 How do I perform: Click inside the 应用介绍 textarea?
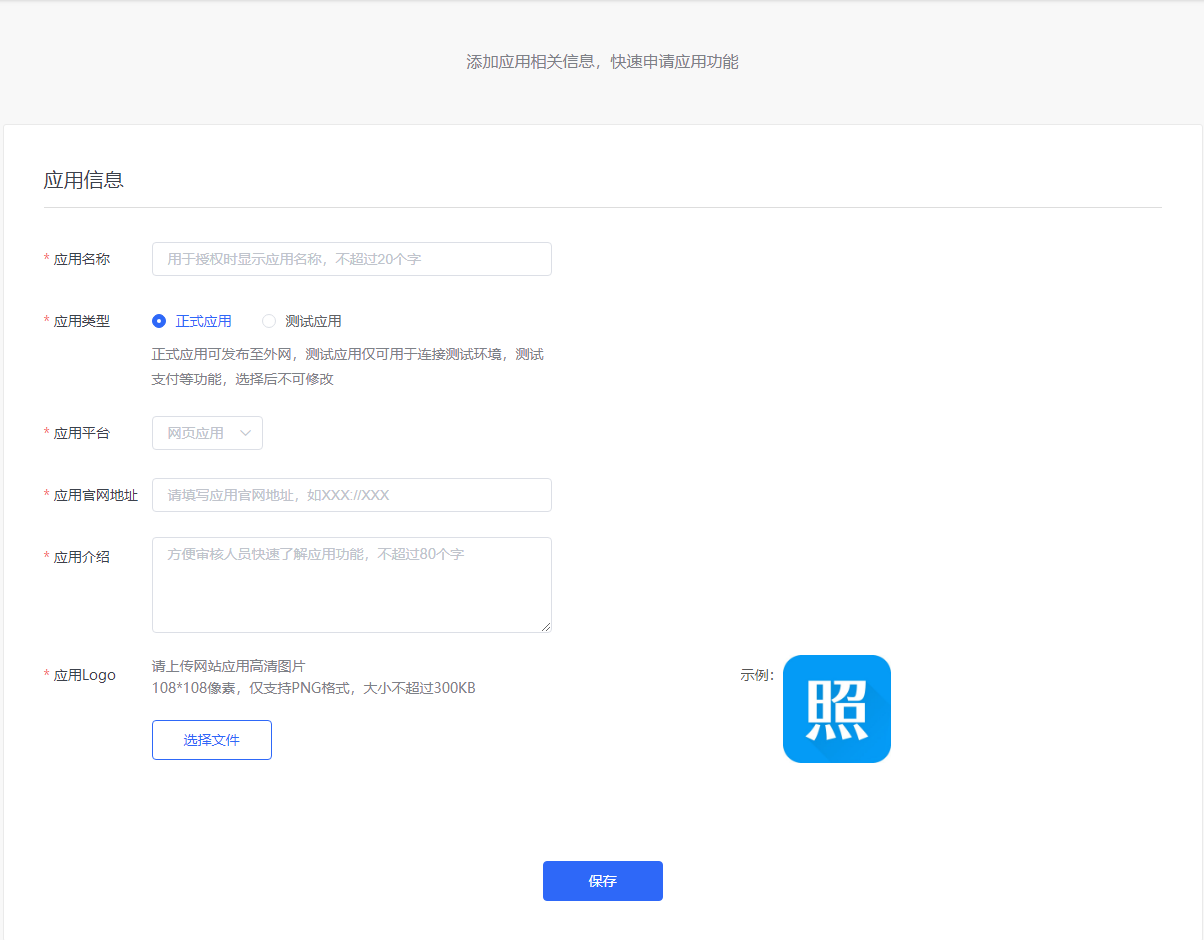(x=351, y=585)
